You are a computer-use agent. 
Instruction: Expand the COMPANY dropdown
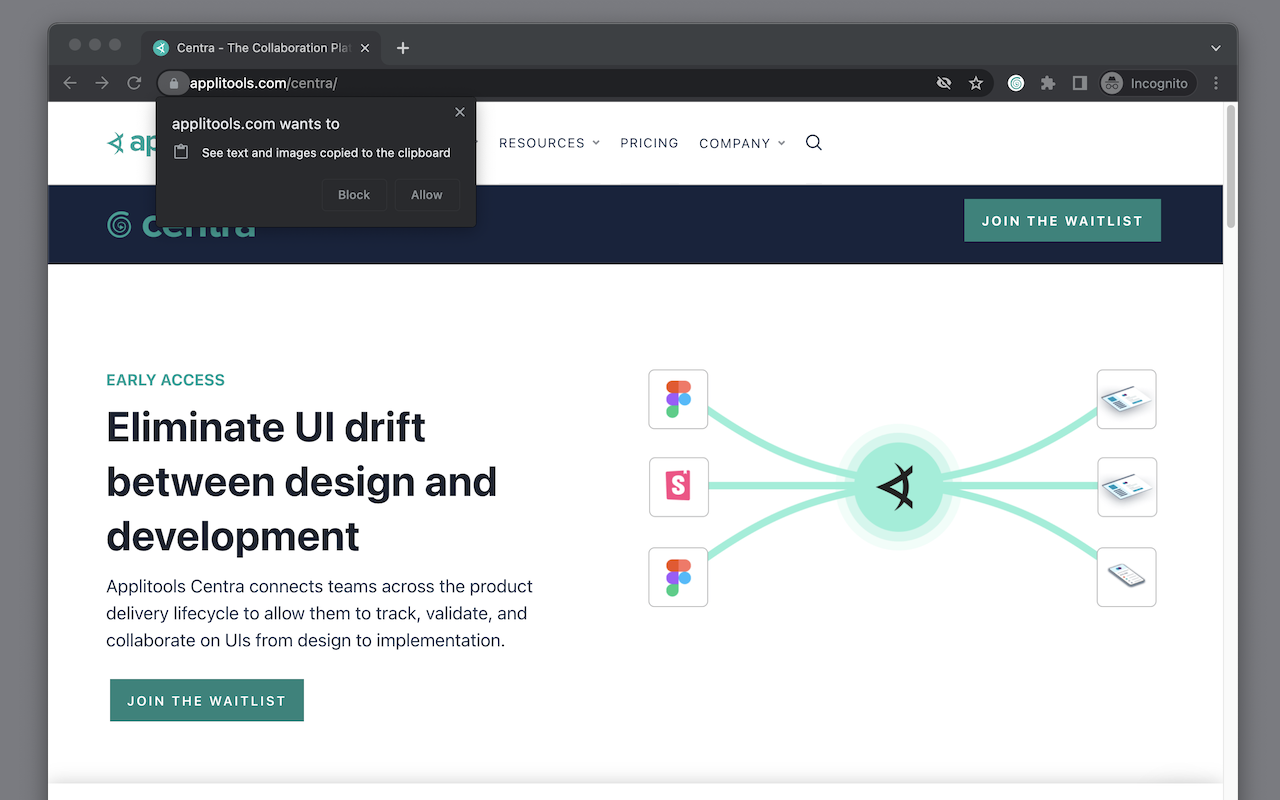click(741, 143)
